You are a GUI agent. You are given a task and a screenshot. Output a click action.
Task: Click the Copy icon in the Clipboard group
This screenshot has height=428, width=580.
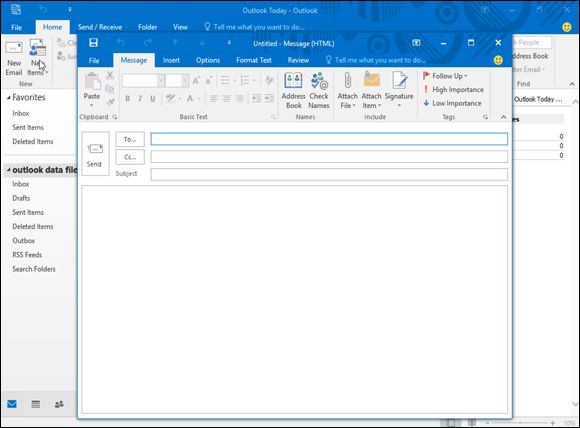tap(110, 89)
